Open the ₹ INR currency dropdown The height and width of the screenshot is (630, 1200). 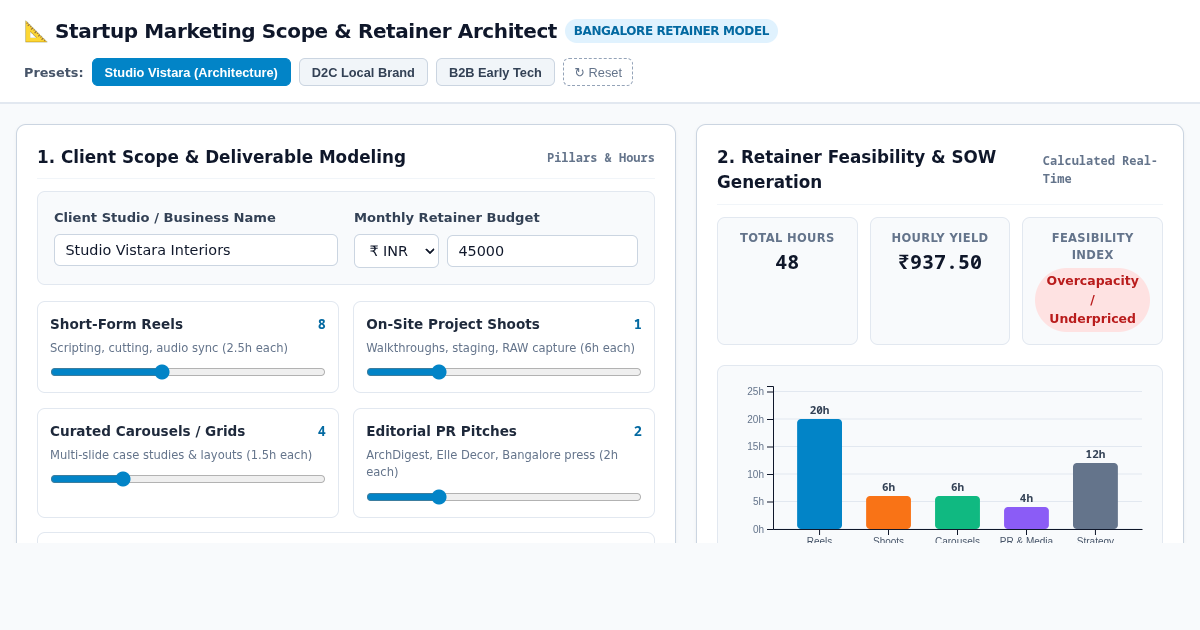[x=396, y=251]
